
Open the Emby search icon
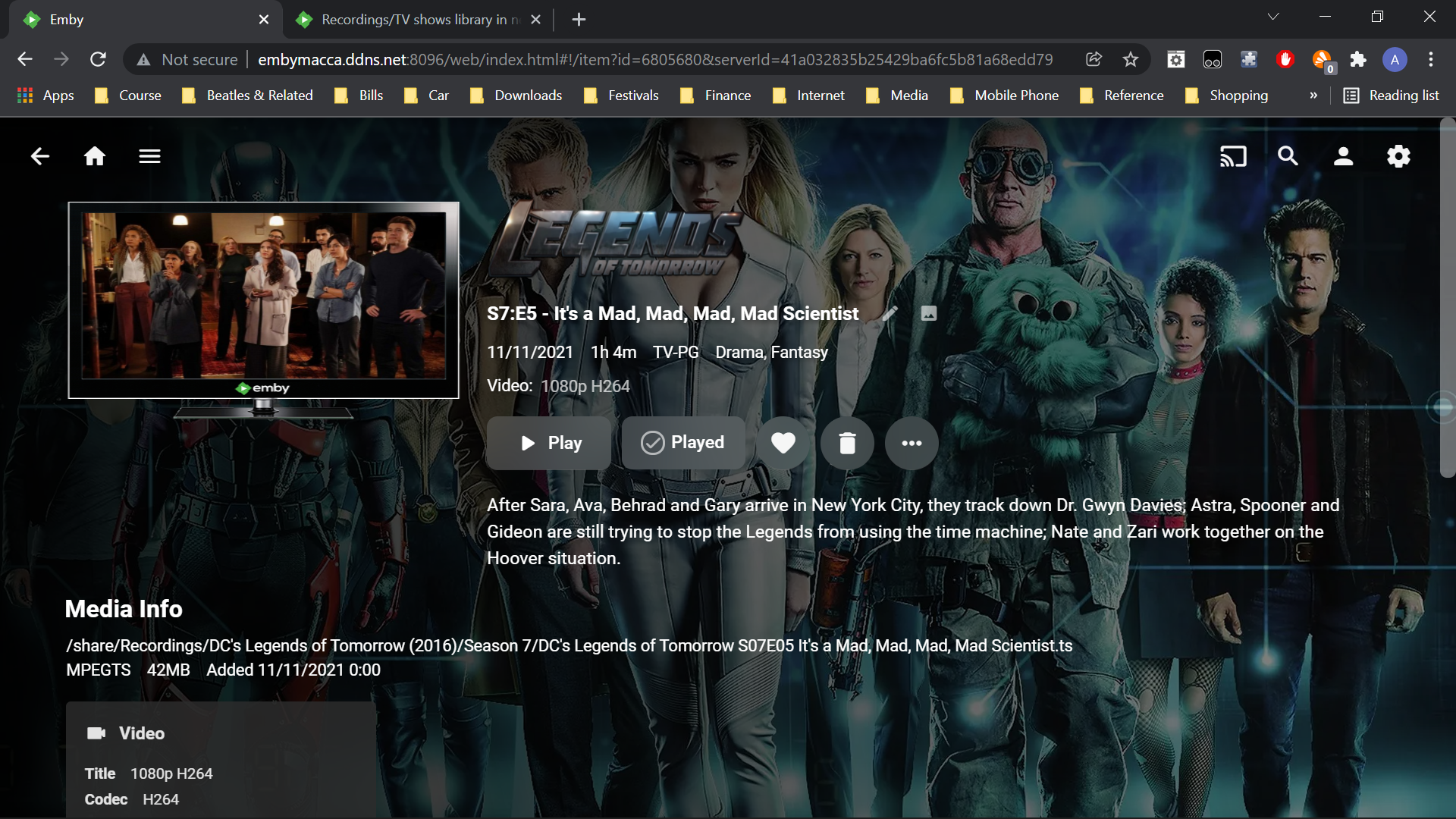1288,156
